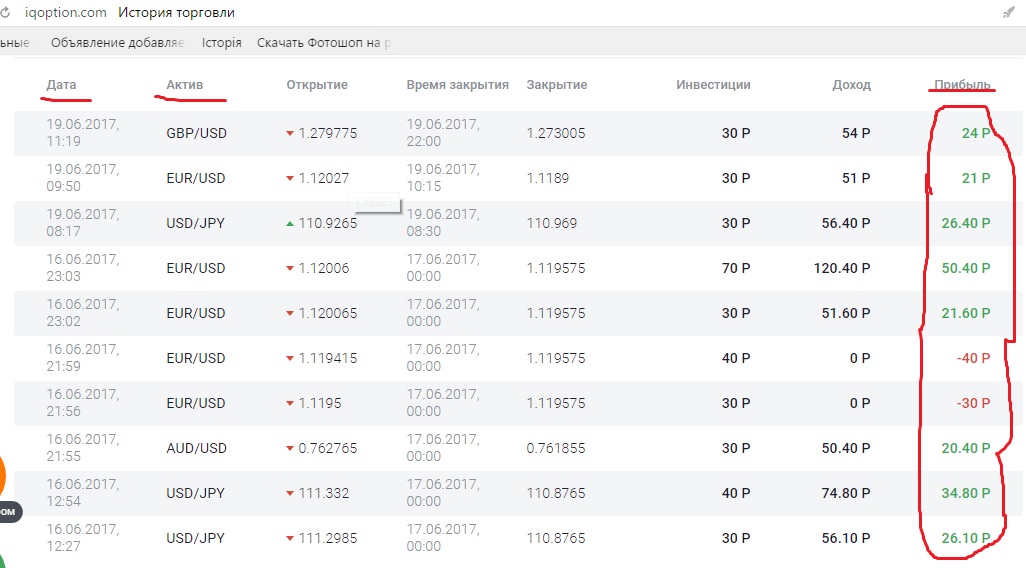Screen dimensions: 1026x568
Task: Click the 34.80 ₽ profit value
Action: point(966,493)
